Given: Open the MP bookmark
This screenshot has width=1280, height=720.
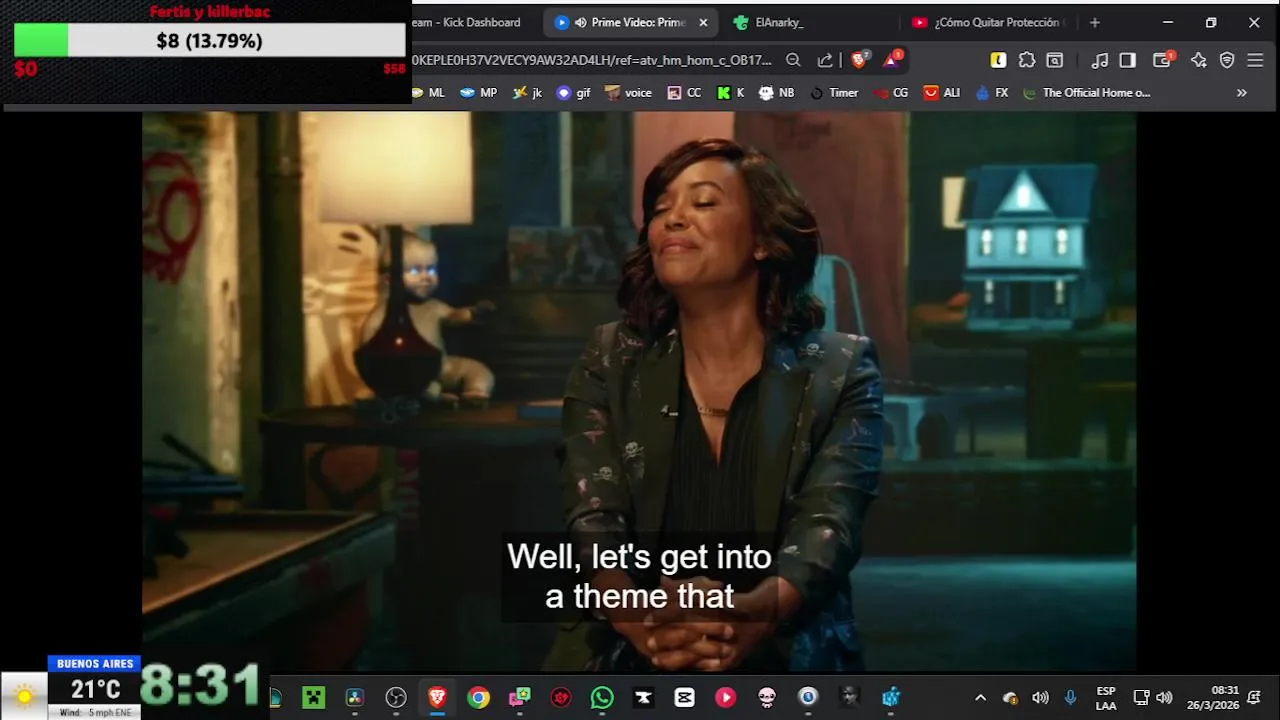Looking at the screenshot, I should [479, 93].
